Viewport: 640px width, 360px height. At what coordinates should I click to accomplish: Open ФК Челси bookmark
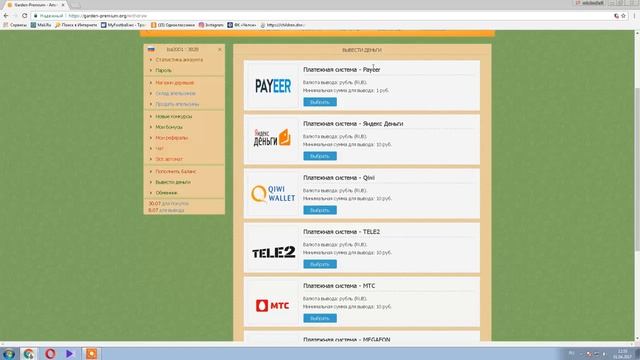point(242,25)
